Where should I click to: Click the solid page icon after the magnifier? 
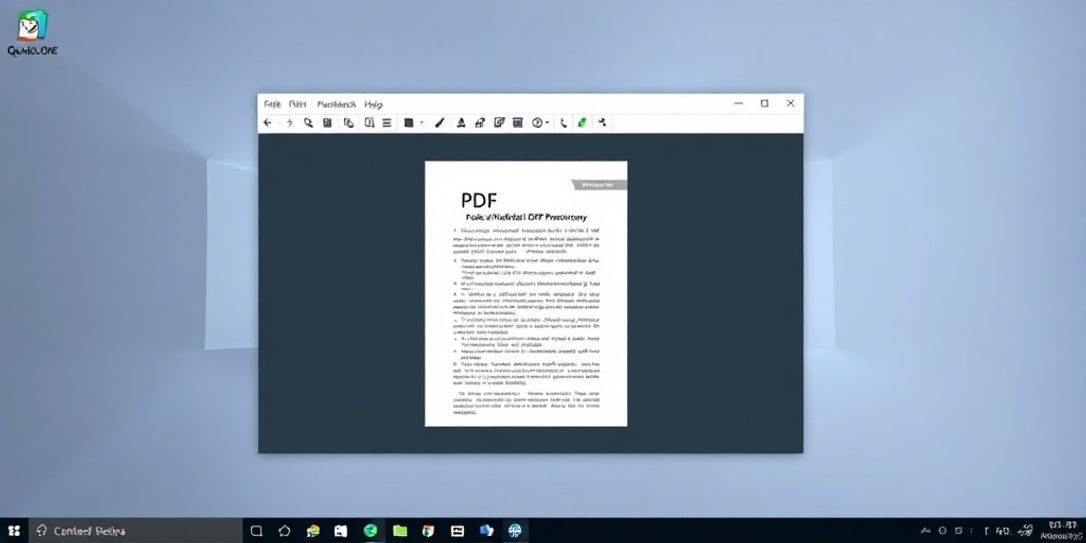328,123
